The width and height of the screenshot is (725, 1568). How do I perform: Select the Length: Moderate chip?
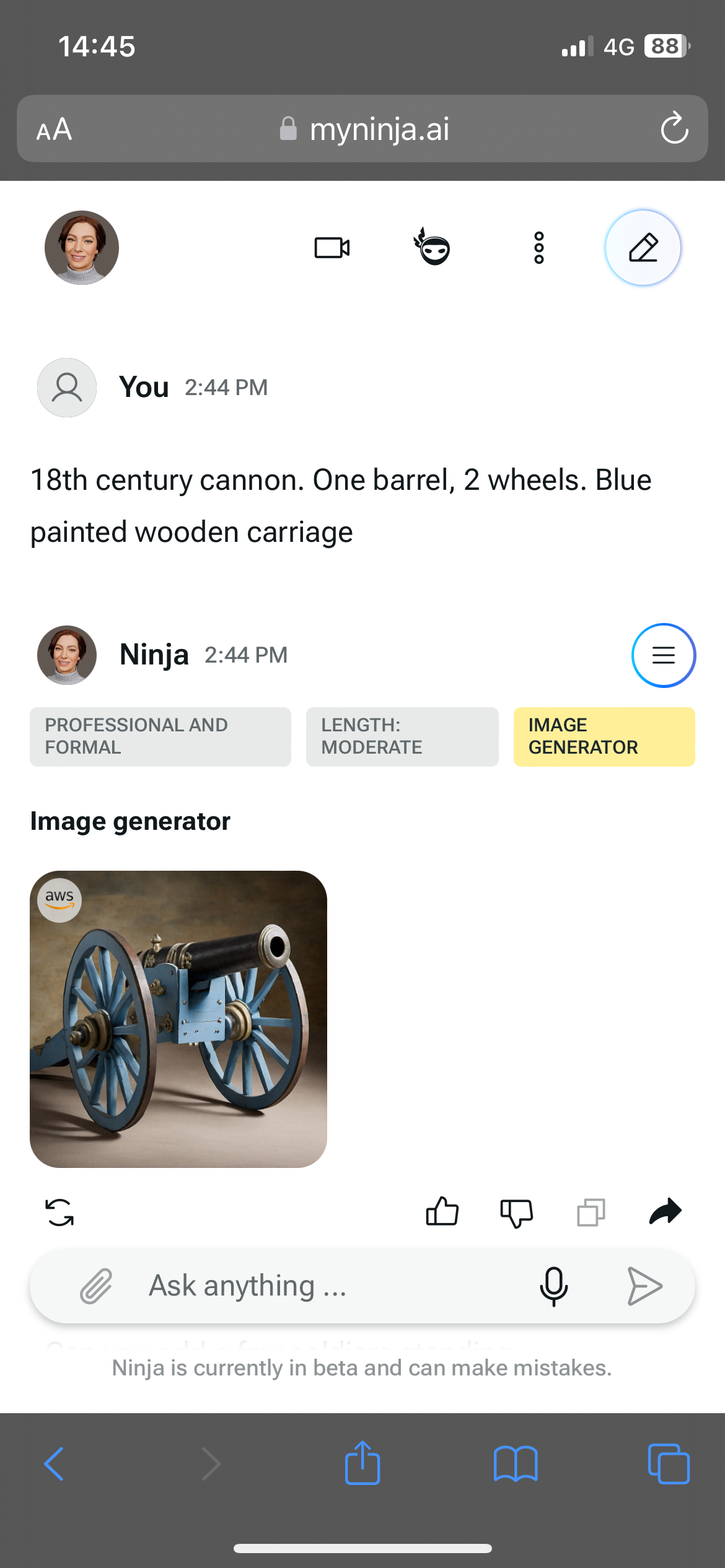tap(402, 736)
